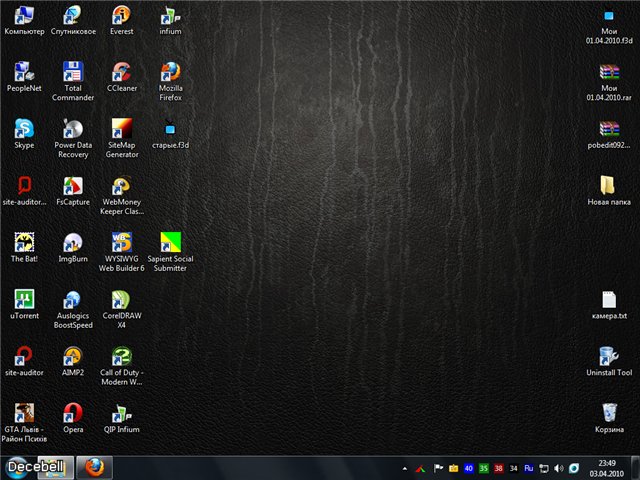Click the red 38 temperature indicator
The height and width of the screenshot is (480, 640).
tap(498, 468)
